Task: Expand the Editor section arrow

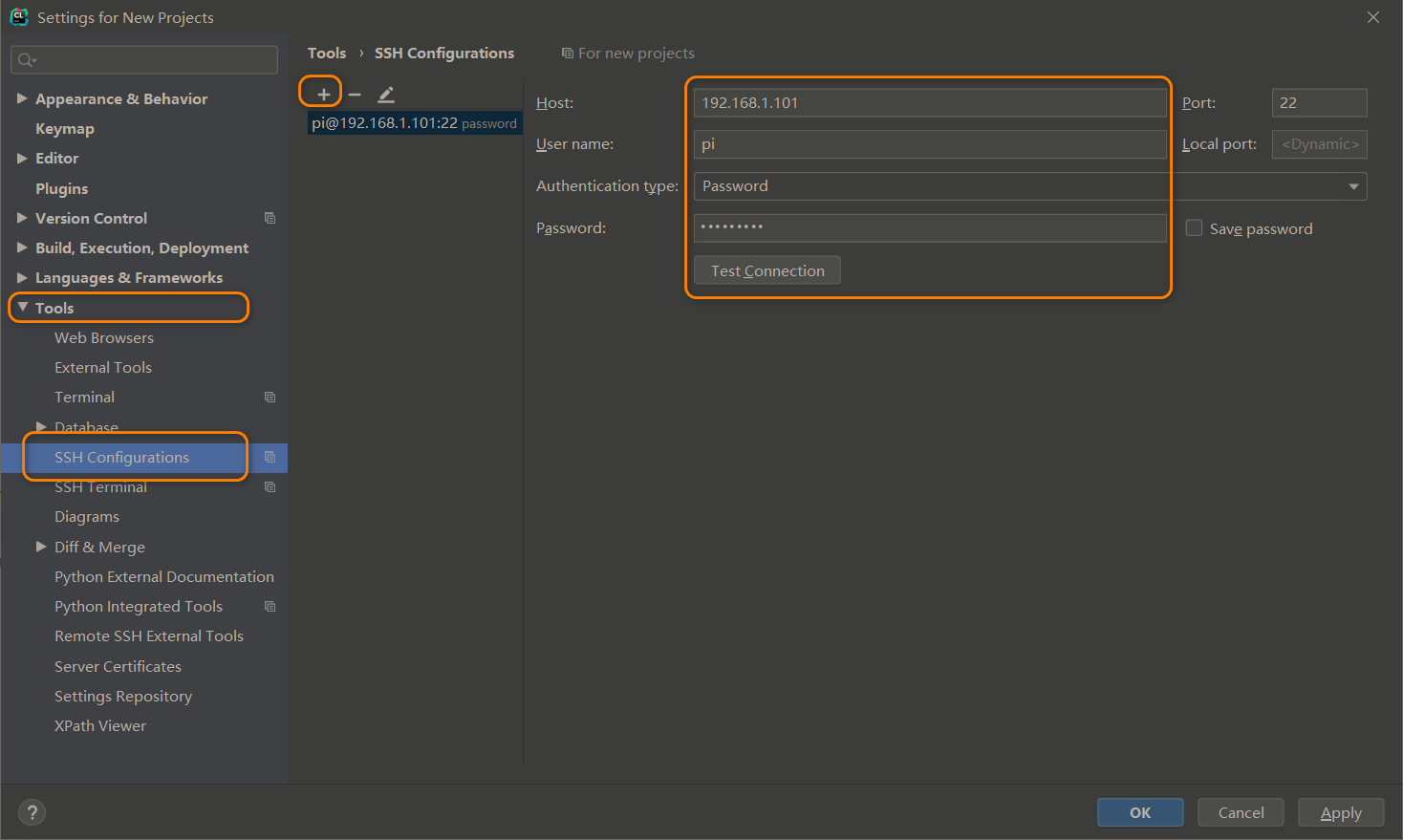Action: point(22,158)
